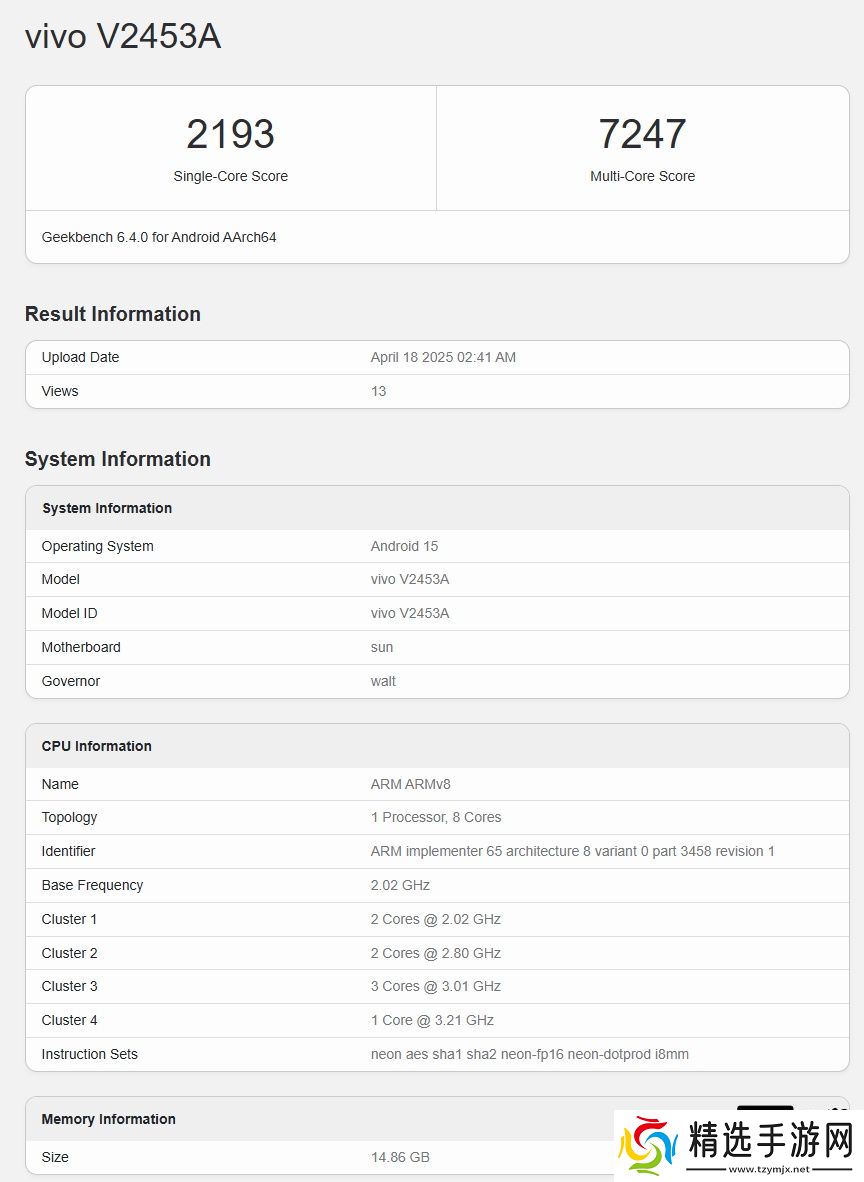Click the Cluster 4 value 1 Core @ 3.21 GHz
This screenshot has width=864, height=1182.
[432, 1020]
